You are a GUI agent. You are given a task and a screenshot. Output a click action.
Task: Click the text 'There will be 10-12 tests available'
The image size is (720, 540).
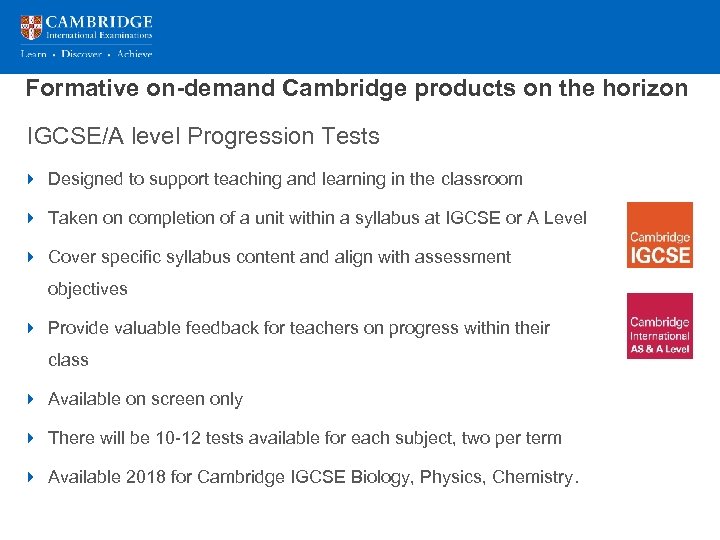pyautogui.click(x=304, y=438)
